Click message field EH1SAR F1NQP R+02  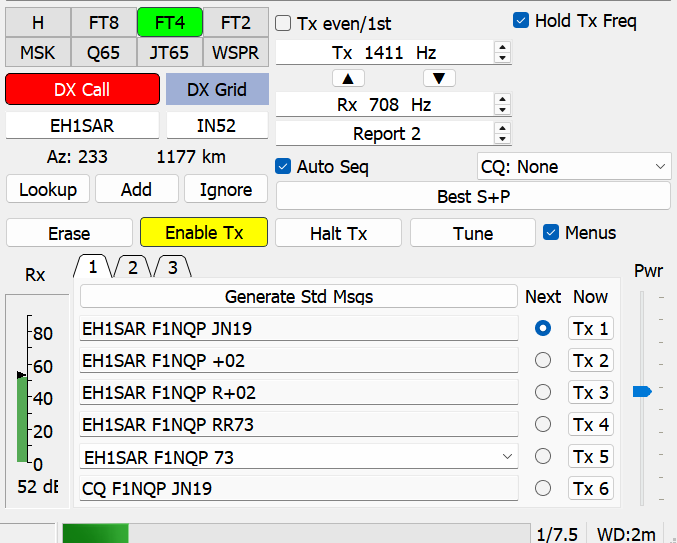[x=299, y=392]
